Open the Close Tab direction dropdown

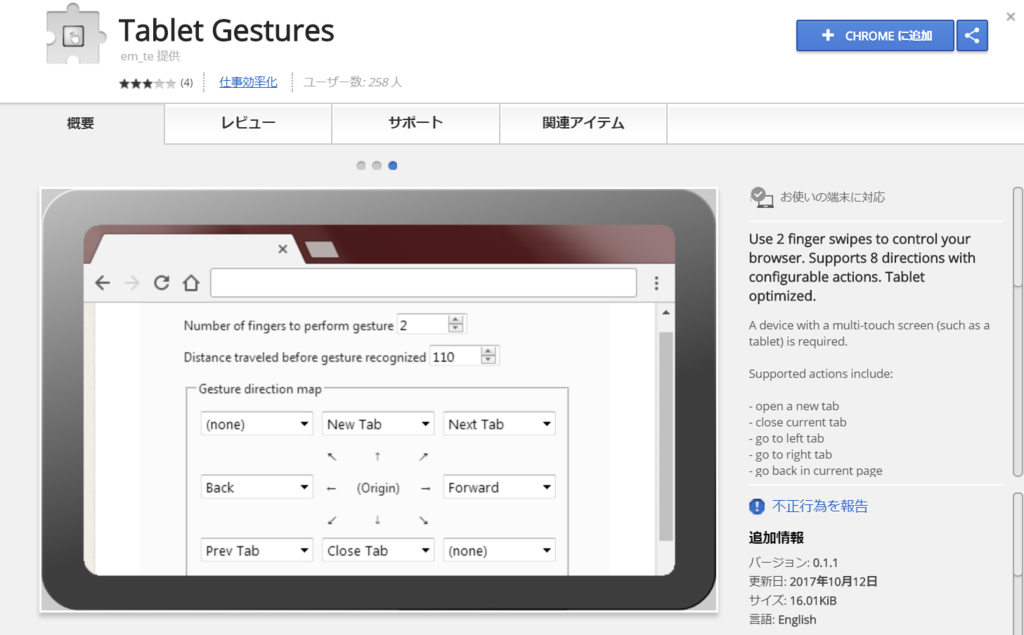click(378, 551)
